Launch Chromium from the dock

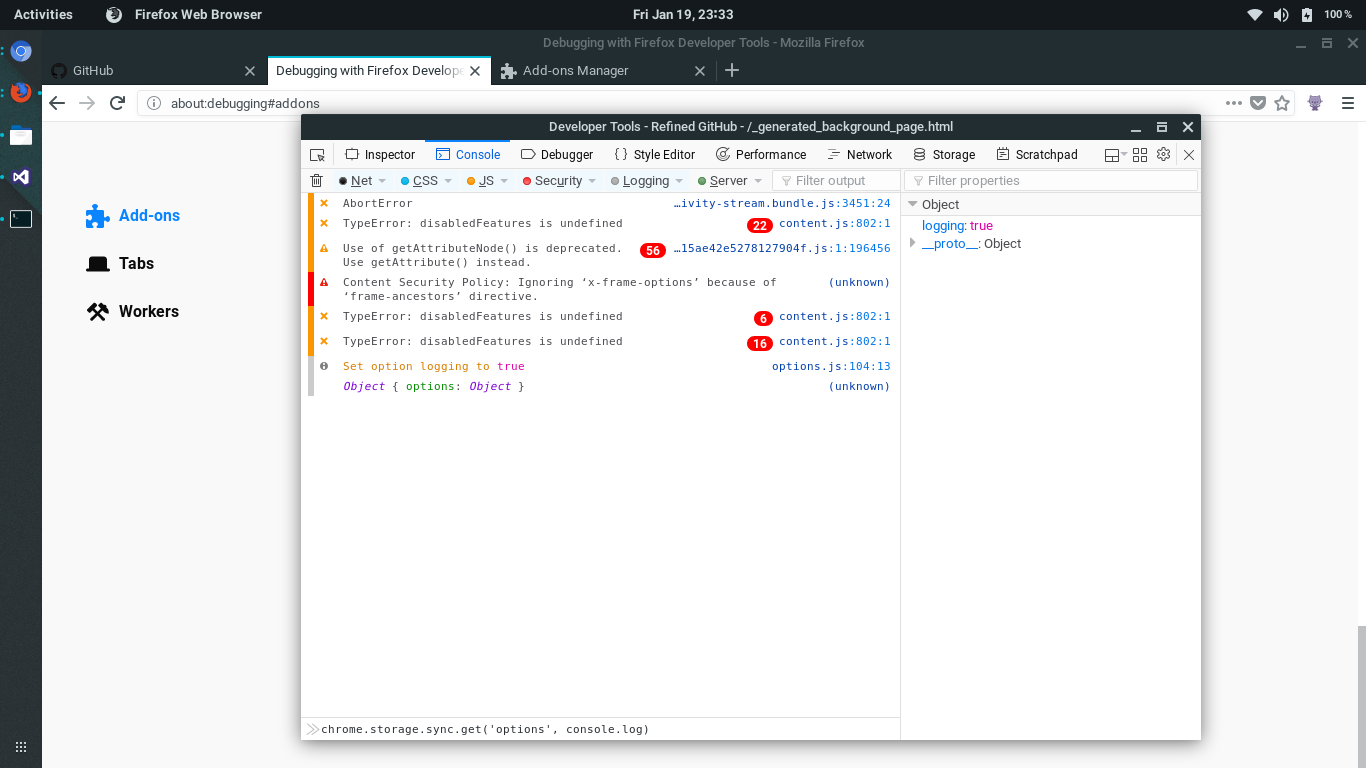click(x=21, y=51)
